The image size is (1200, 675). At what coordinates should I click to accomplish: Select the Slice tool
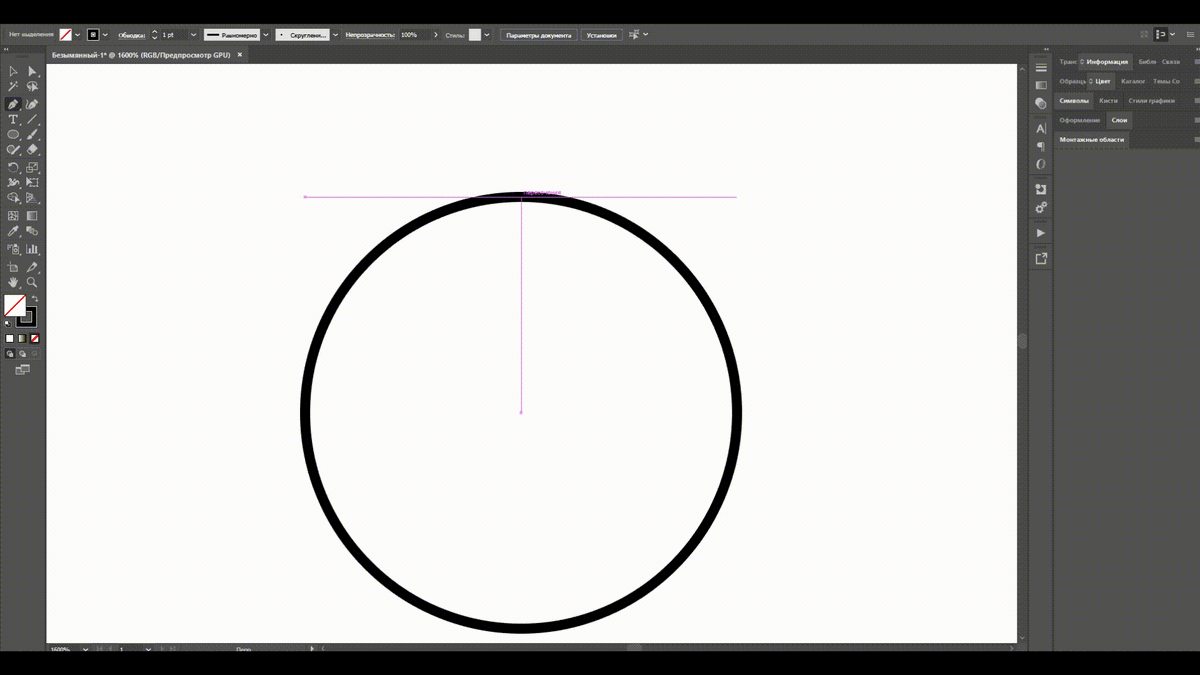click(32, 267)
